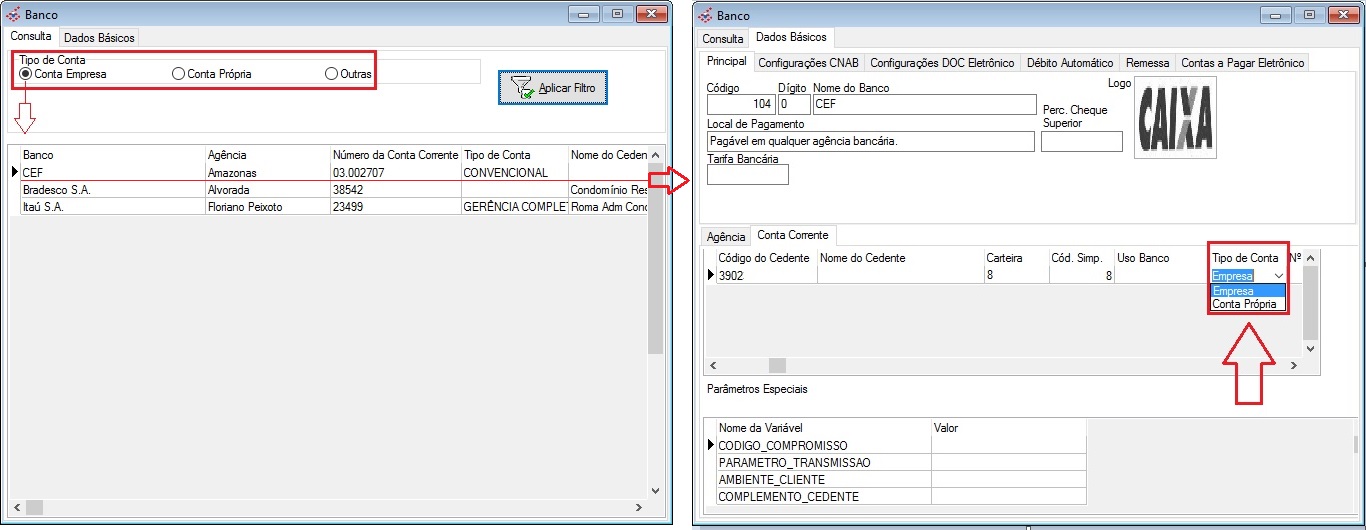
Task: Click the CAIXA bank logo image
Action: [x=1176, y=116]
